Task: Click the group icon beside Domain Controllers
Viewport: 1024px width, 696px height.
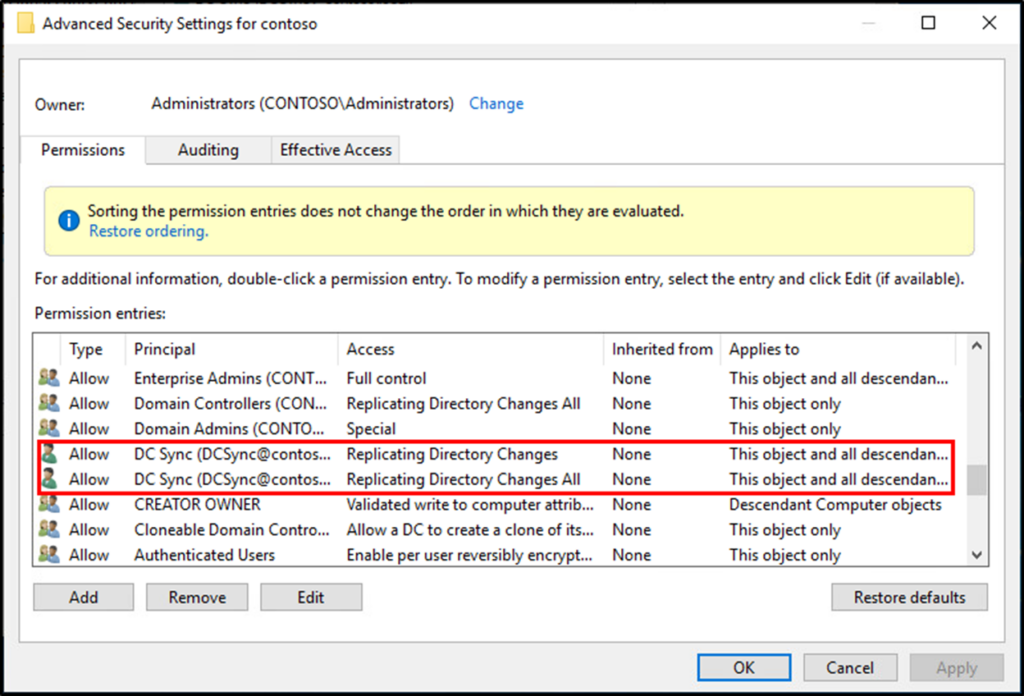Action: (47, 403)
